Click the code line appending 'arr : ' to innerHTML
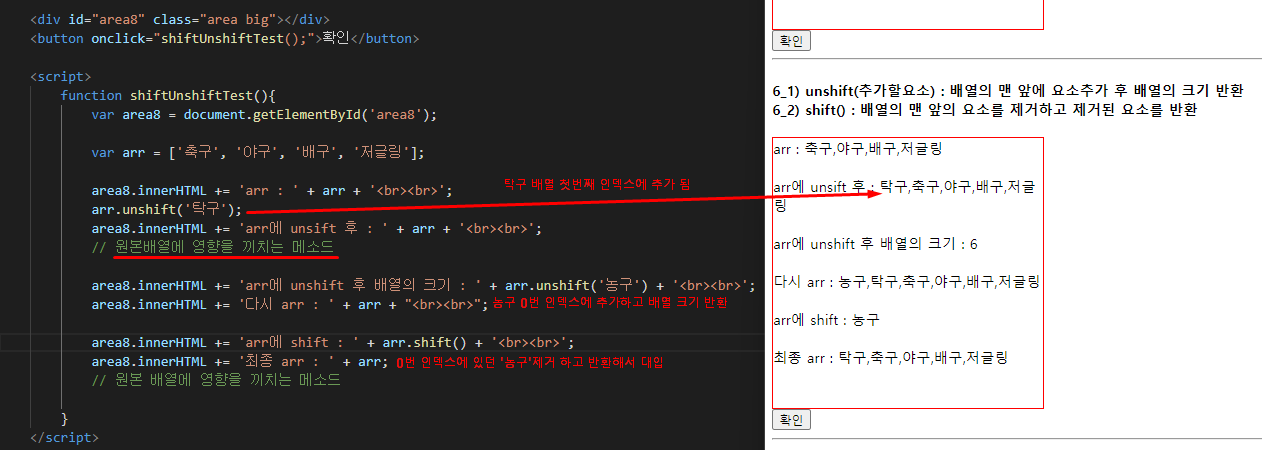The width and height of the screenshot is (1262, 450). (x=272, y=190)
